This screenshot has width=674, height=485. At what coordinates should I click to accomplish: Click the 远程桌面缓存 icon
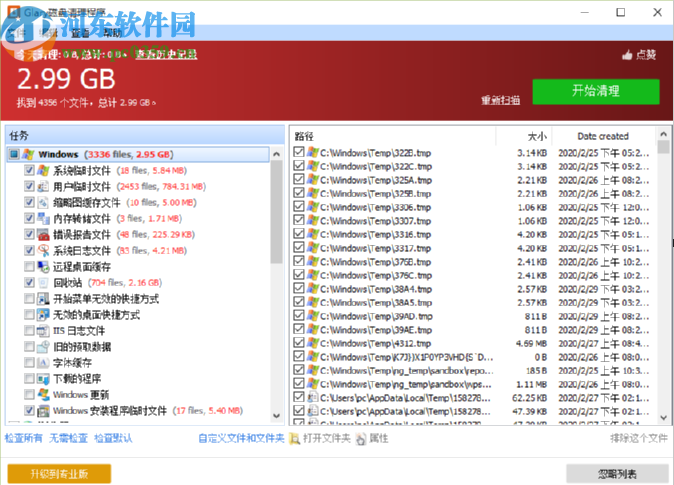[x=43, y=267]
